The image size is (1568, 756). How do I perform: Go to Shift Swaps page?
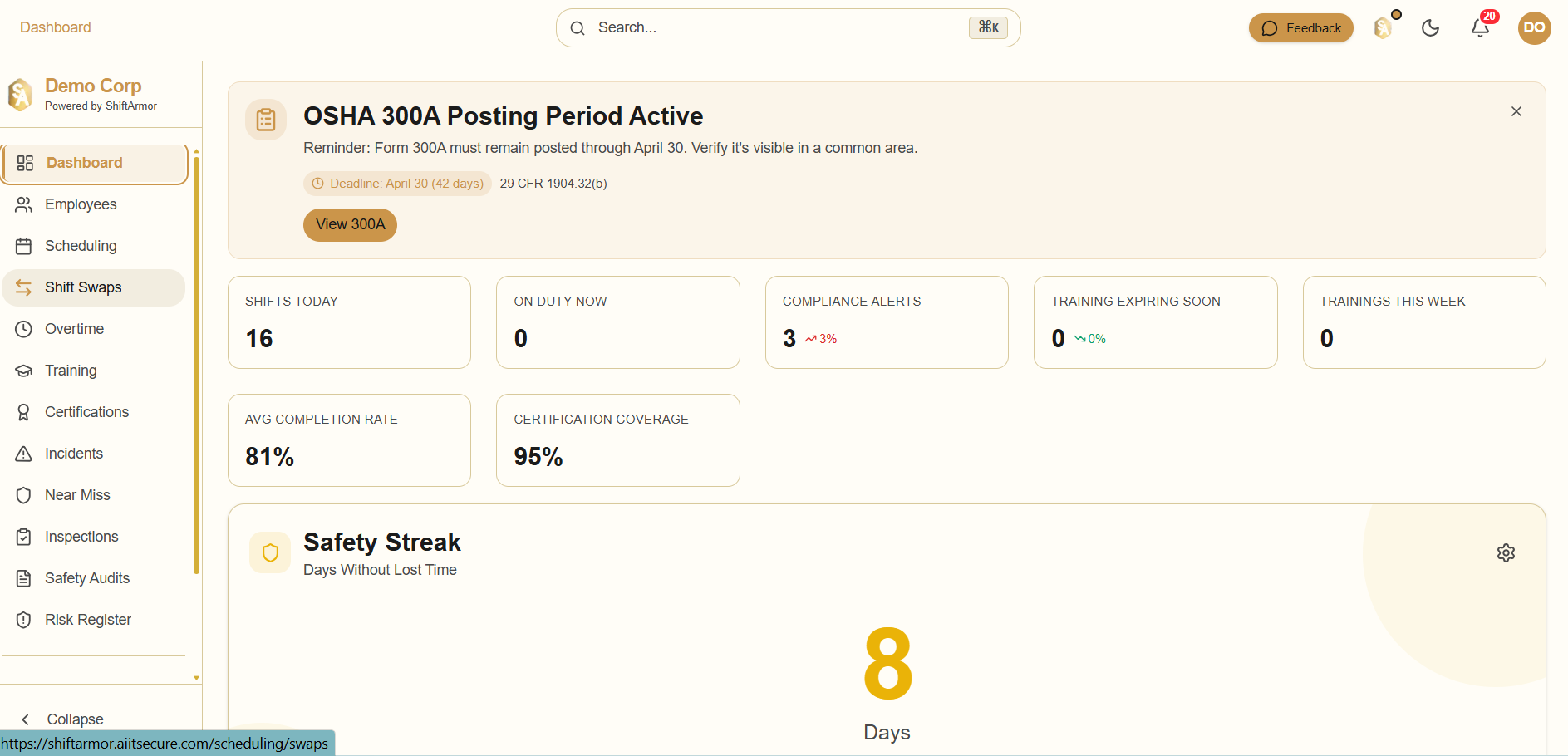click(x=83, y=287)
